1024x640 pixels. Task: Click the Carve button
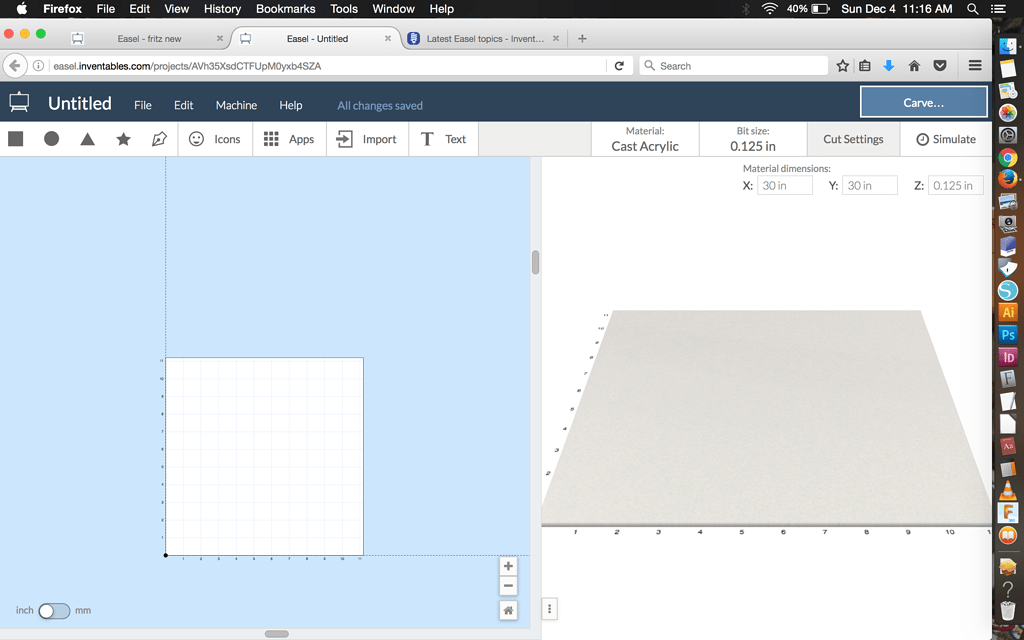(x=922, y=101)
